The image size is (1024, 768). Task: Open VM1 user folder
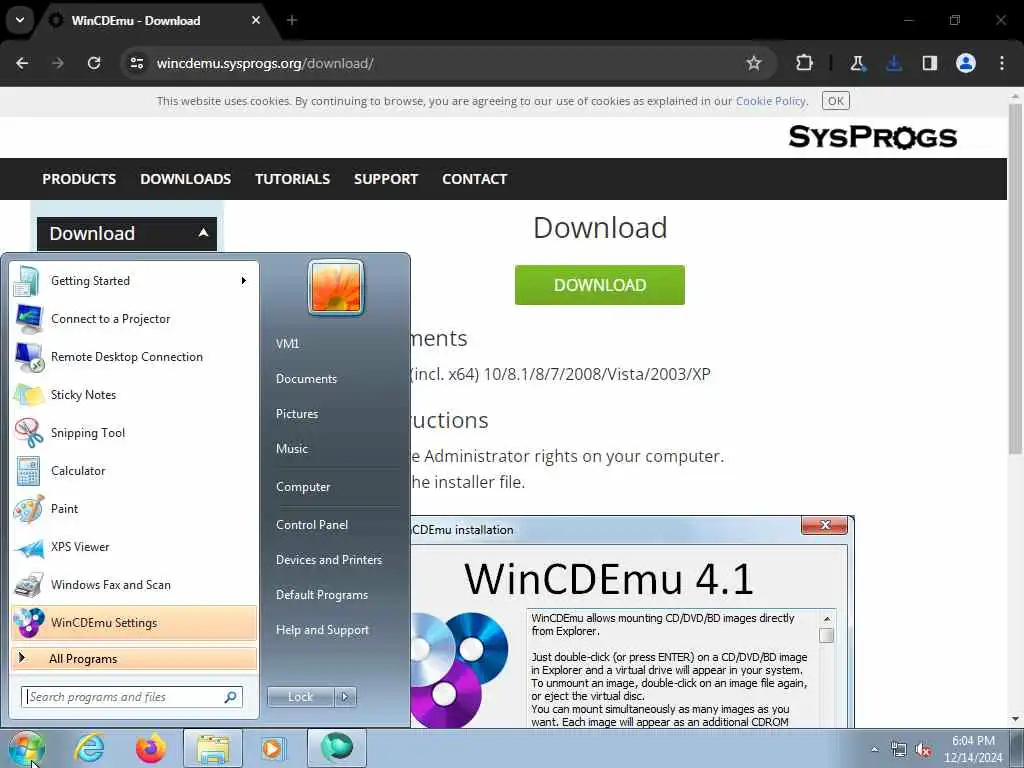point(287,344)
